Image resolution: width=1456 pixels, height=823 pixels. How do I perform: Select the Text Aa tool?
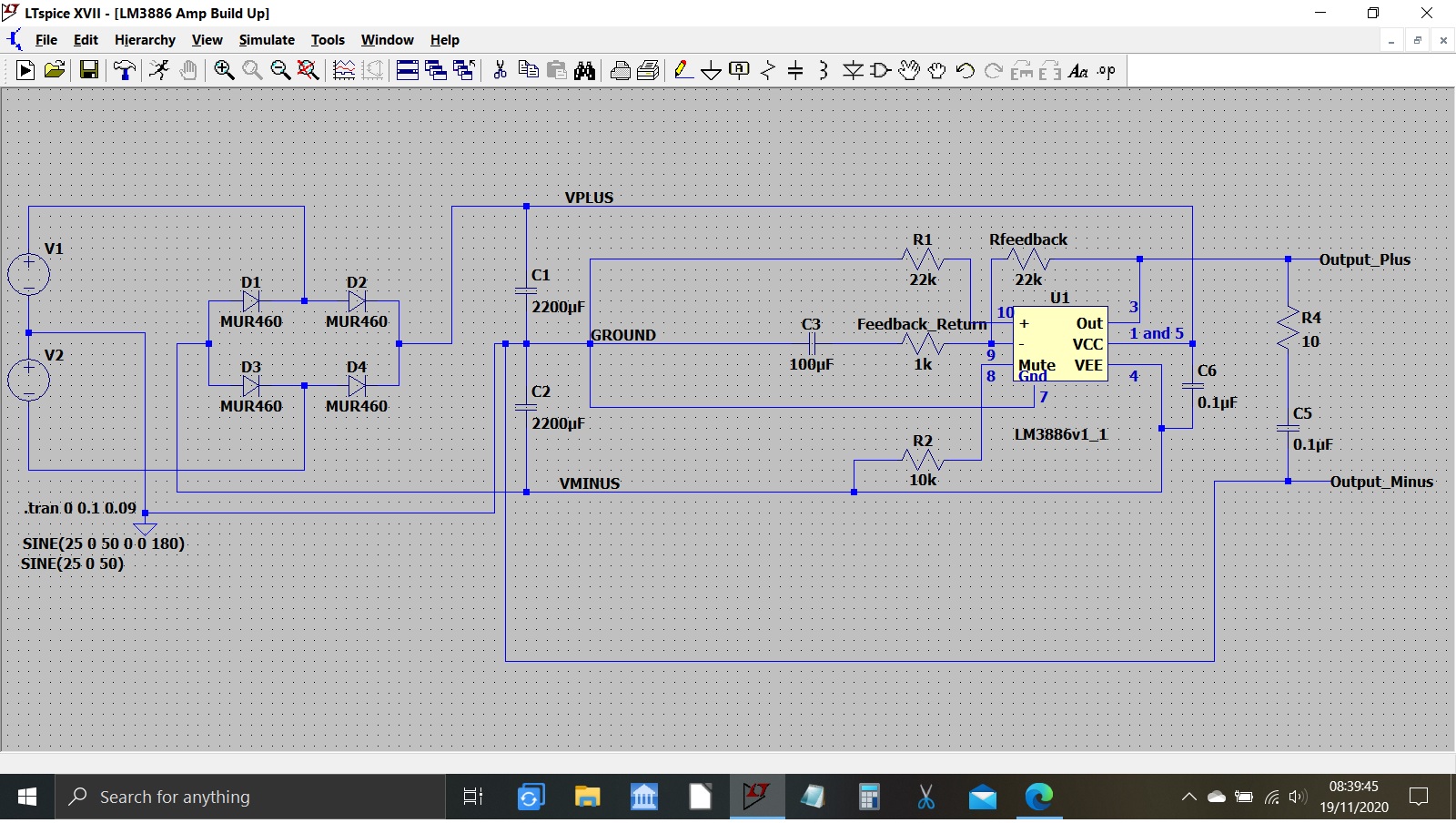pyautogui.click(x=1078, y=70)
